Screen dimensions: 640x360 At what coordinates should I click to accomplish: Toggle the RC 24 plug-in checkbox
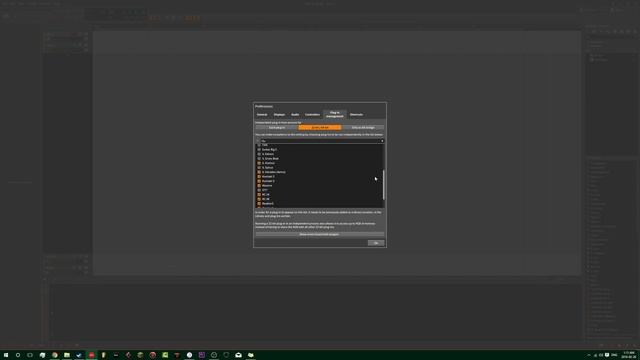pos(259,195)
